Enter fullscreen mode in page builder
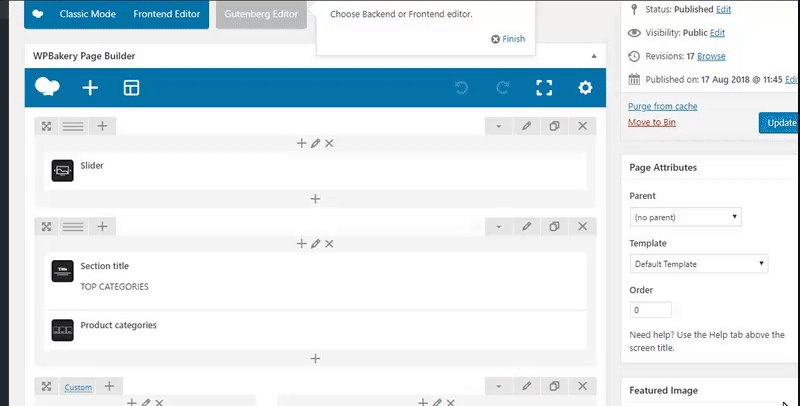 click(x=544, y=88)
